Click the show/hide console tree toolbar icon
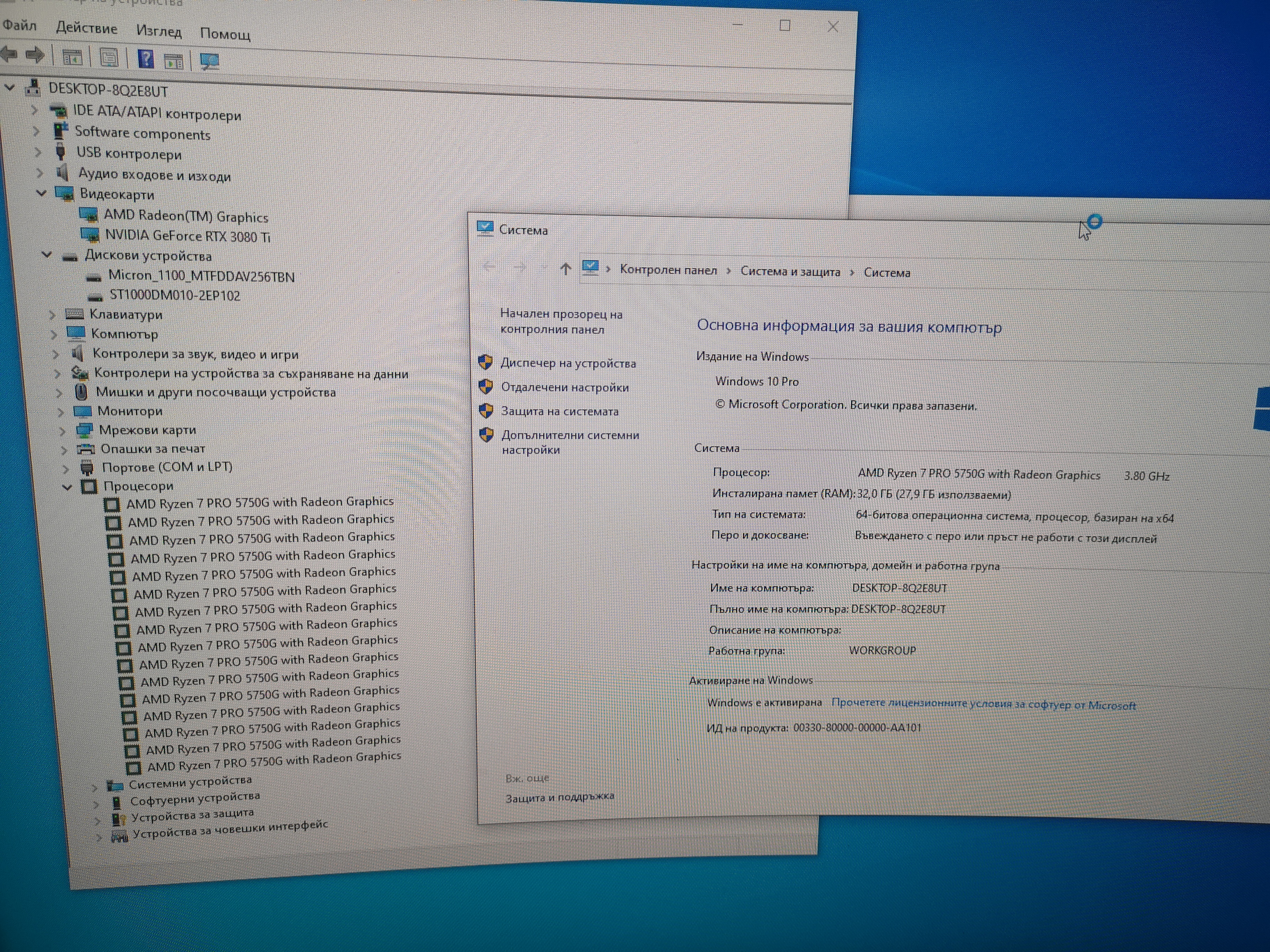Viewport: 1270px width, 952px height. pyautogui.click(x=72, y=57)
